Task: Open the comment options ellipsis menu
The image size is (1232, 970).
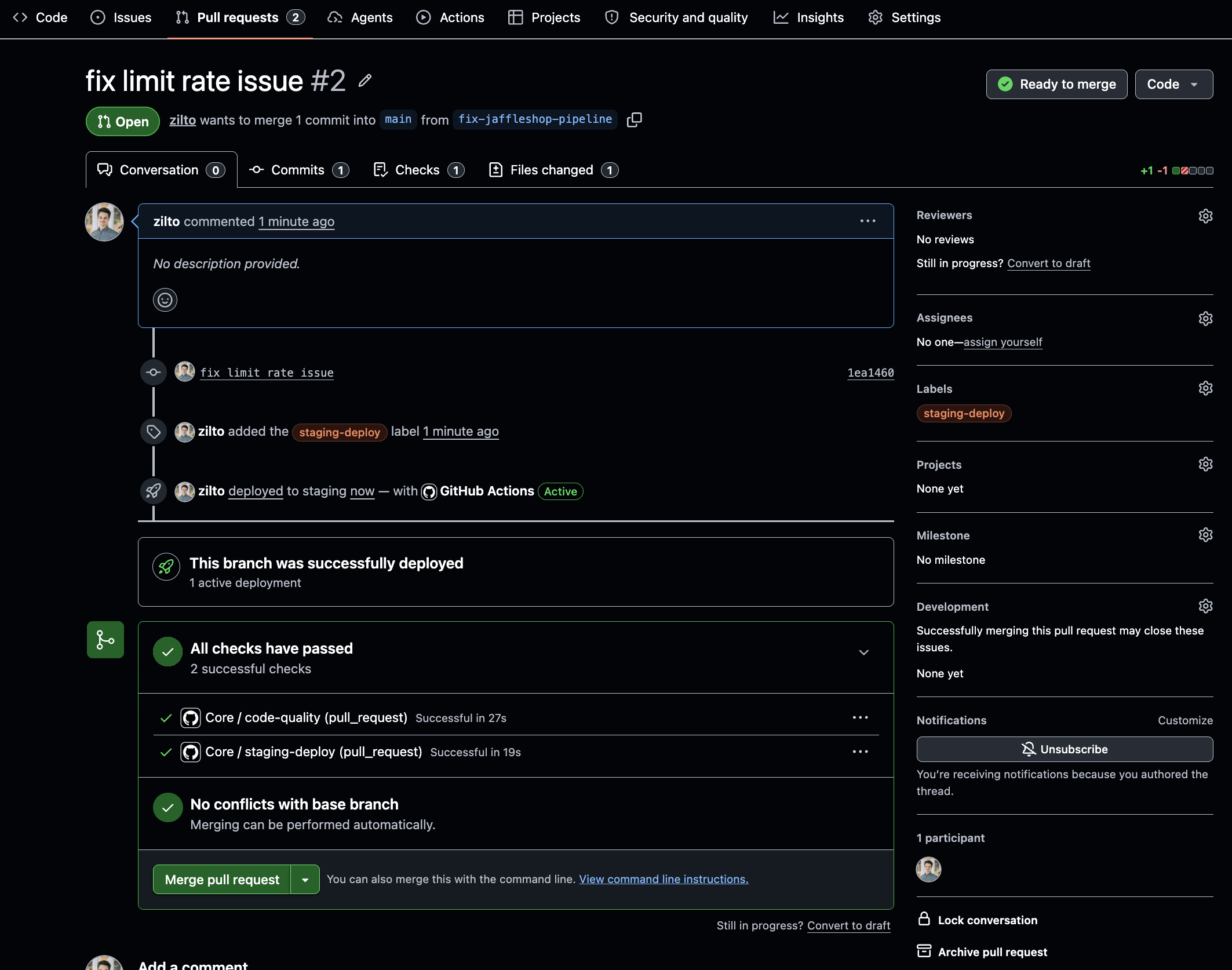Action: pyautogui.click(x=867, y=221)
